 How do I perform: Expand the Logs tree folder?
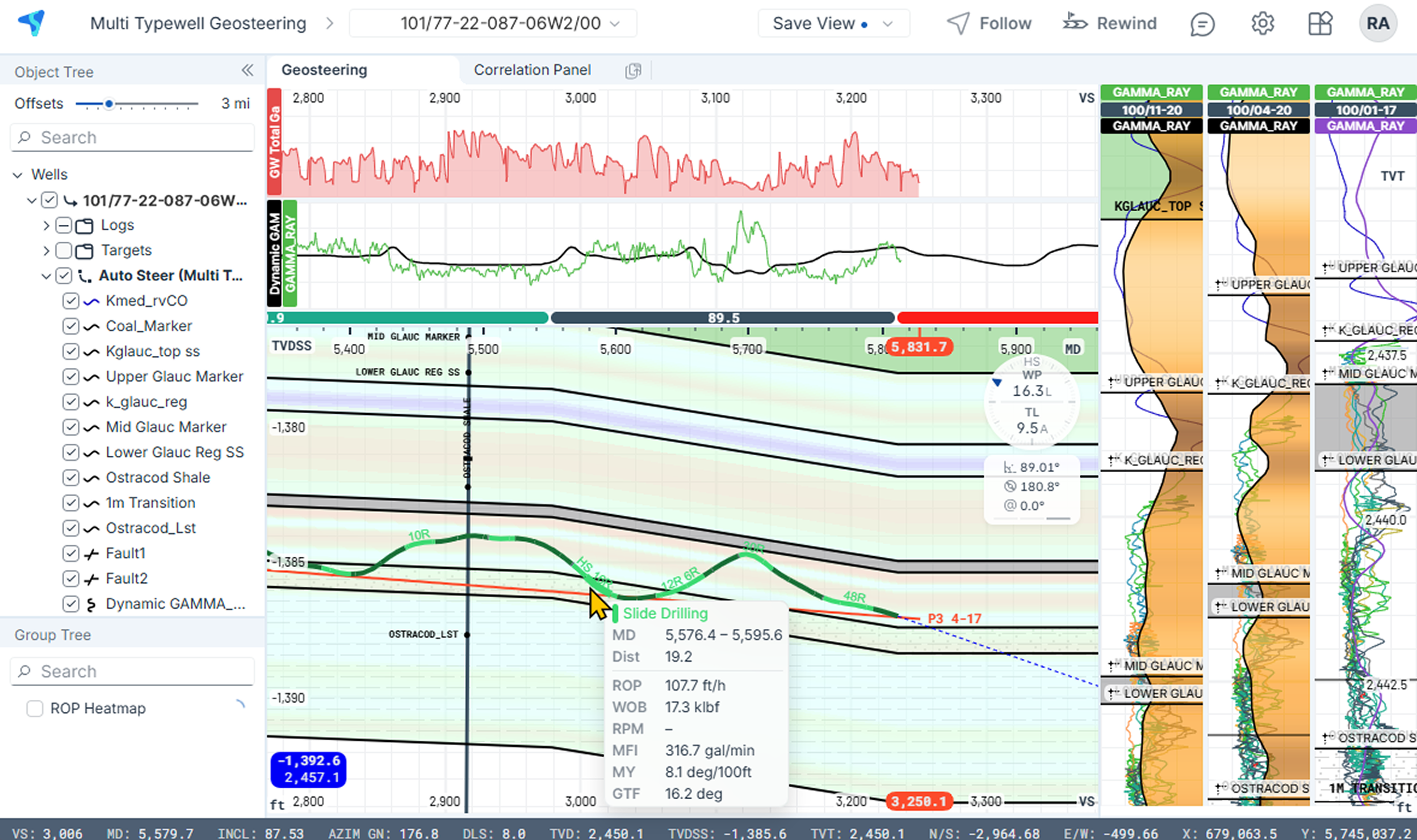tap(47, 225)
